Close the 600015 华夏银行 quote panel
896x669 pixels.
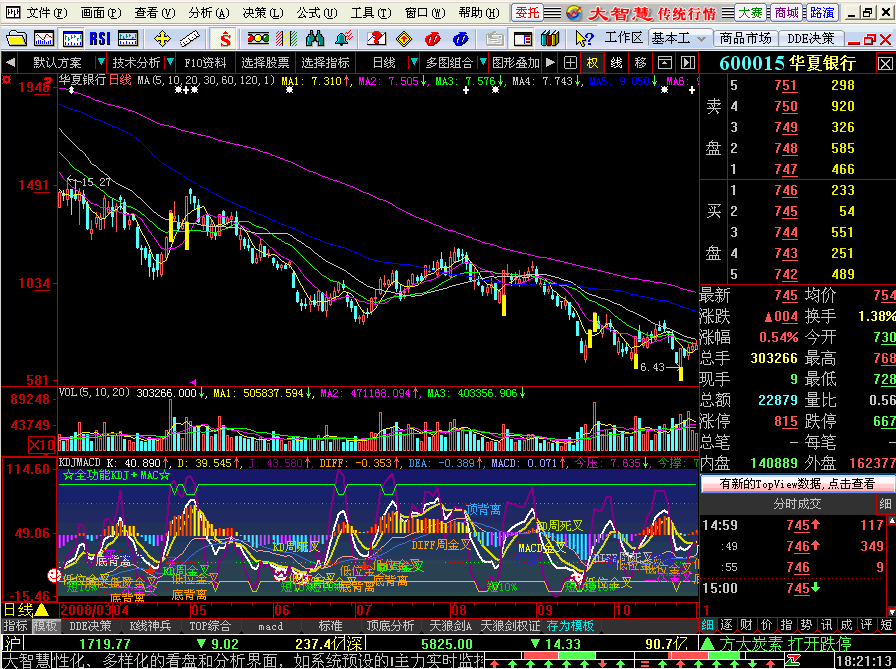click(885, 63)
